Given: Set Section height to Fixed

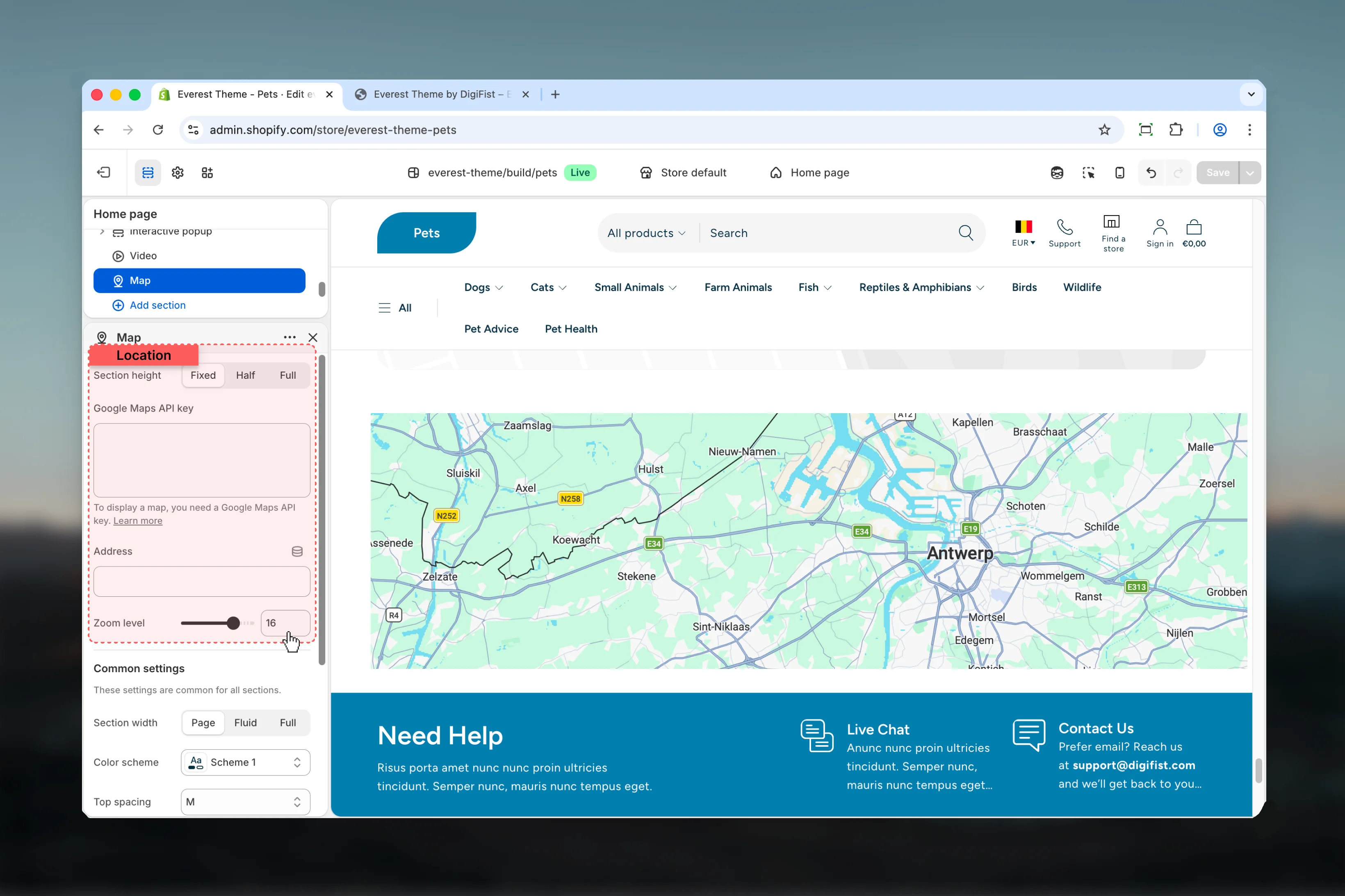Looking at the screenshot, I should pyautogui.click(x=203, y=375).
